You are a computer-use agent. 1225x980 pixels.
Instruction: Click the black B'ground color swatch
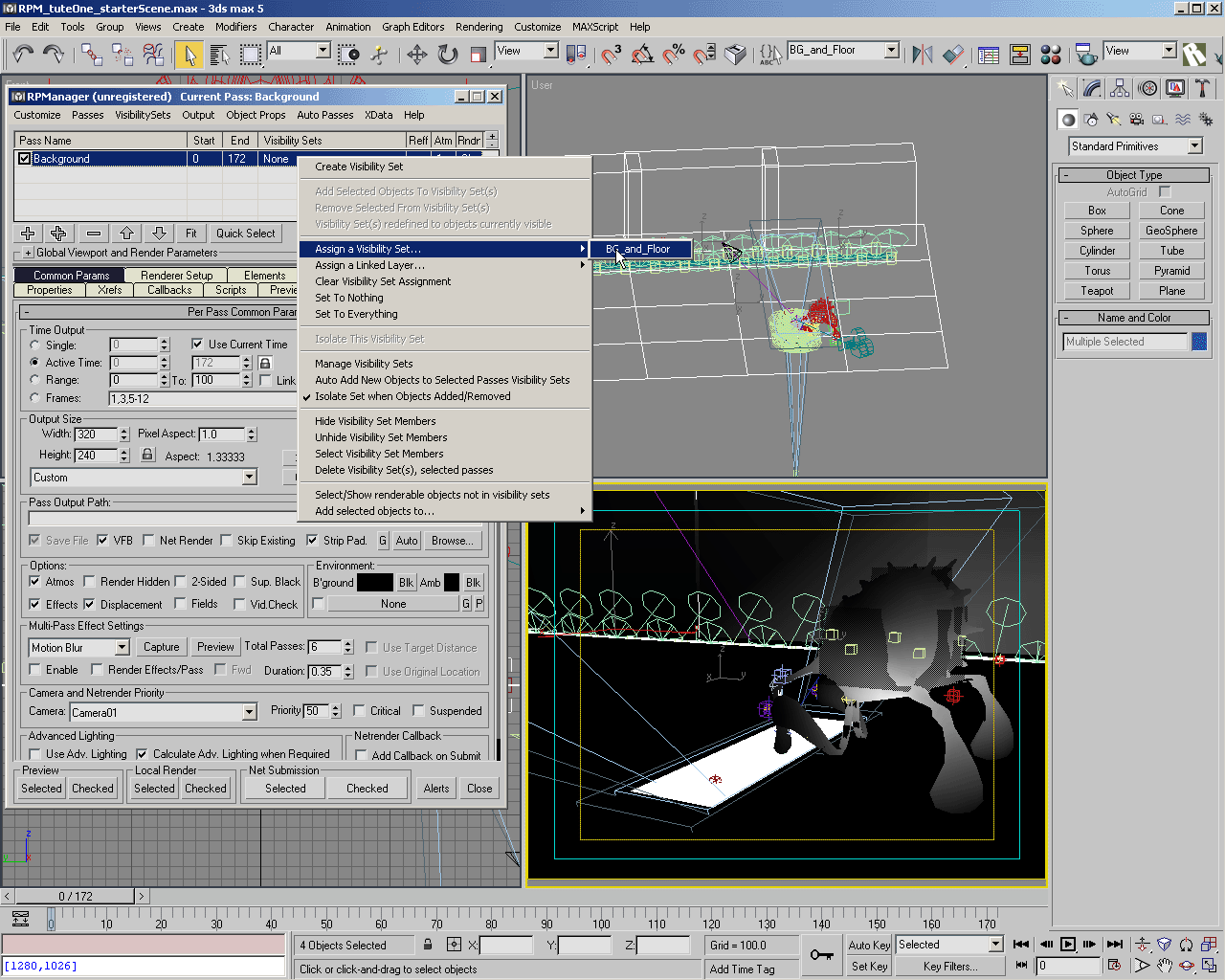coord(374,582)
